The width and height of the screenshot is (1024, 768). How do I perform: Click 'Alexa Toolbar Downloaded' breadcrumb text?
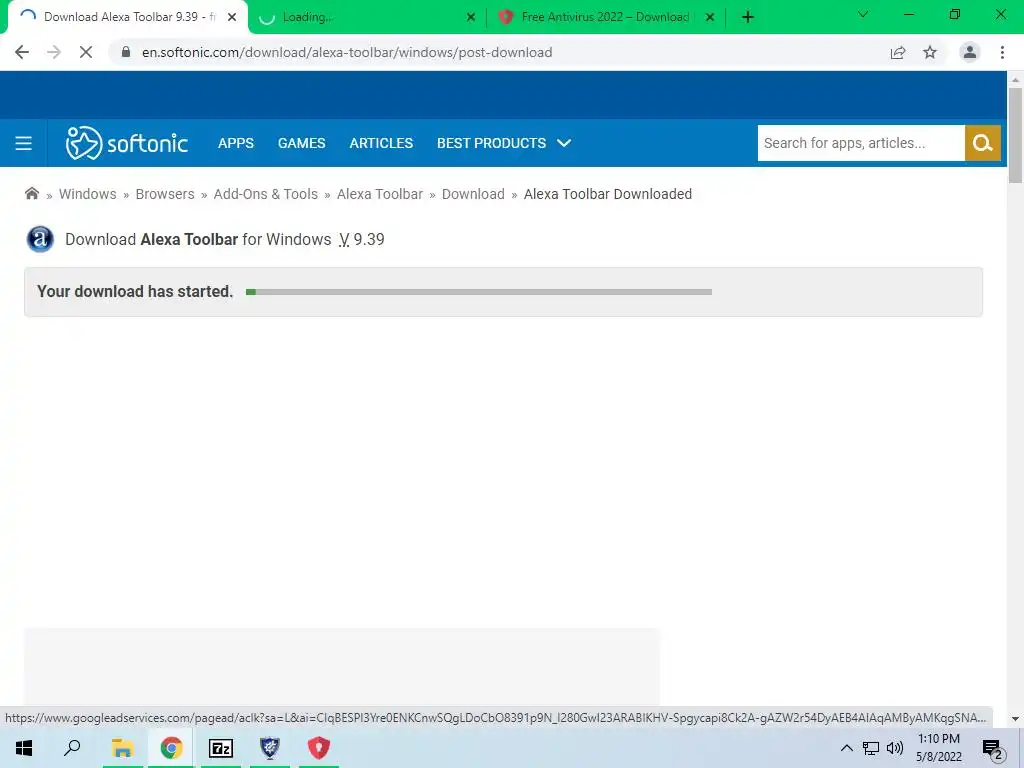point(607,194)
